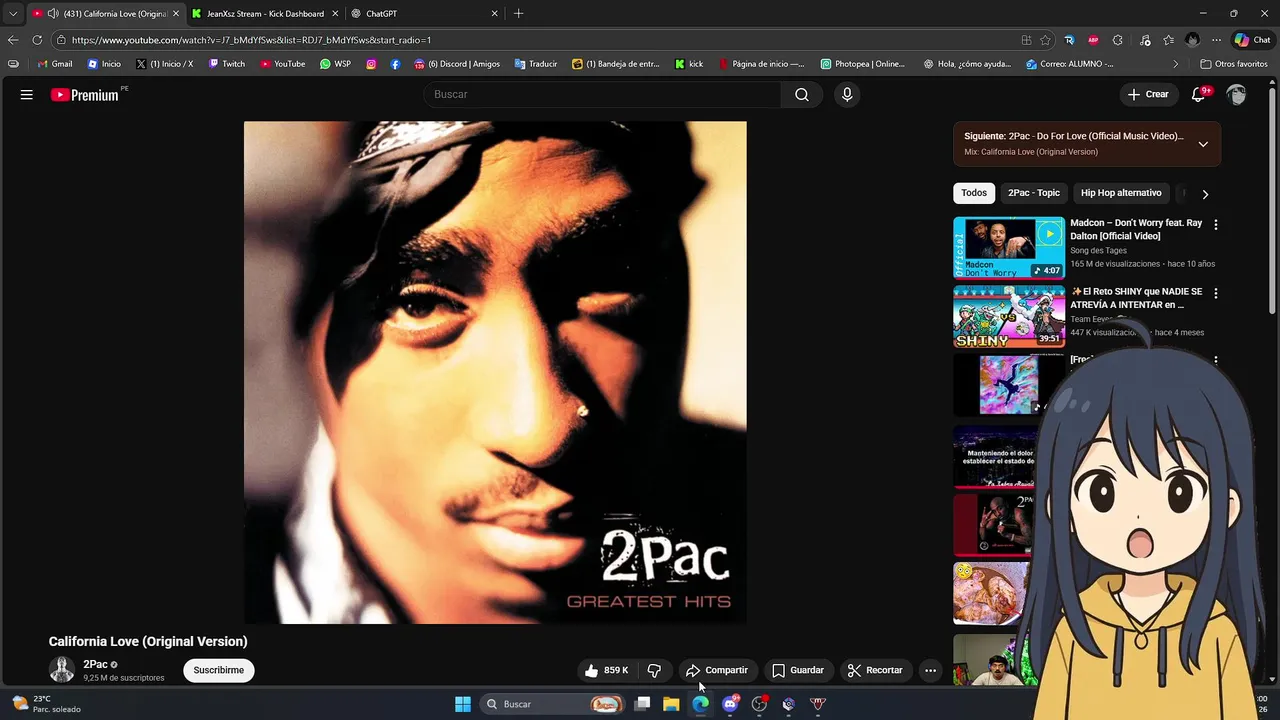Viewport: 1280px width, 720px height.
Task: Dislike the video with thumbs down
Action: tap(654, 670)
